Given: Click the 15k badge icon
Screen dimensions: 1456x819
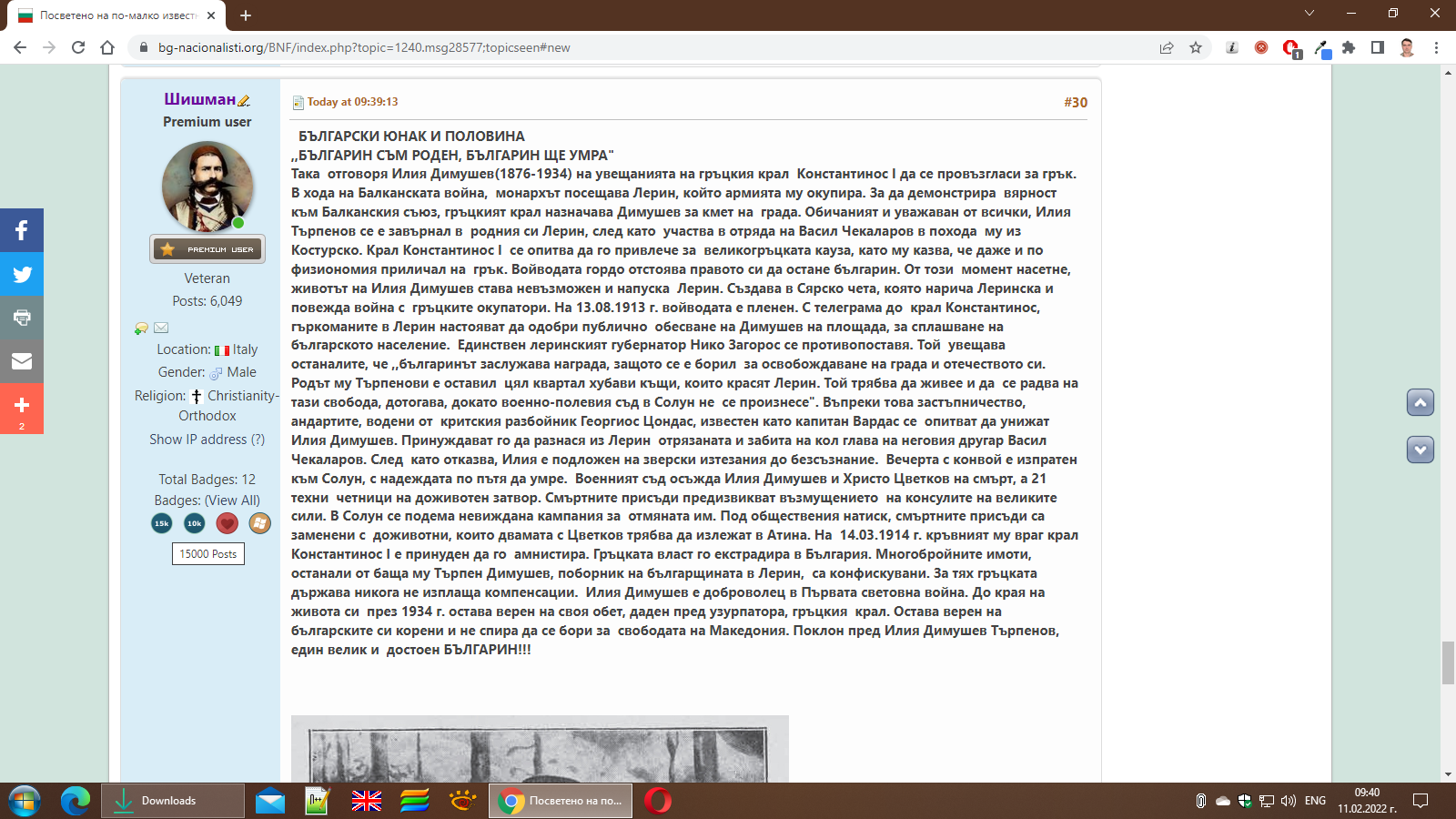Looking at the screenshot, I should tap(162, 523).
